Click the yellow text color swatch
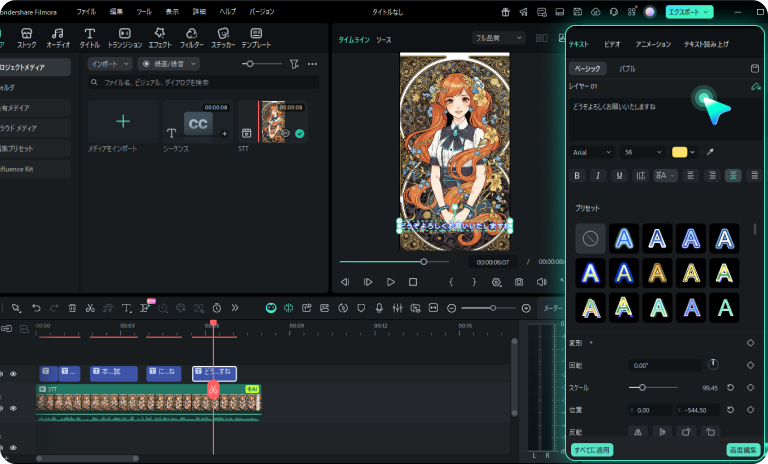768x464 pixels. point(680,152)
